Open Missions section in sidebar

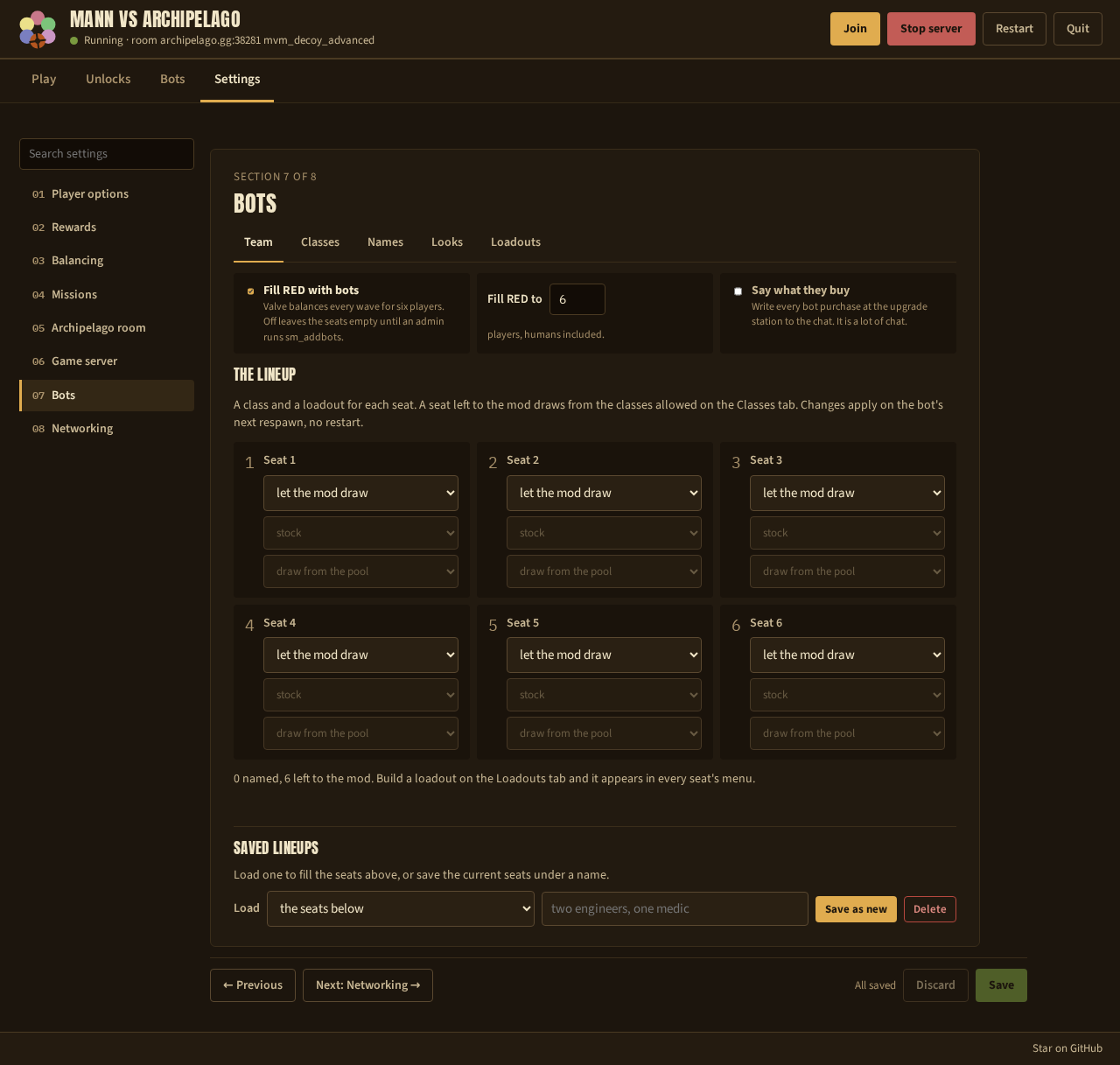click(x=107, y=295)
